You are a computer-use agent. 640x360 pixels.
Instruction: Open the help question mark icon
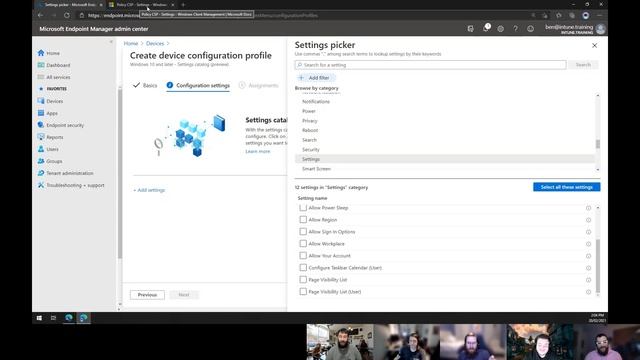click(516, 29)
